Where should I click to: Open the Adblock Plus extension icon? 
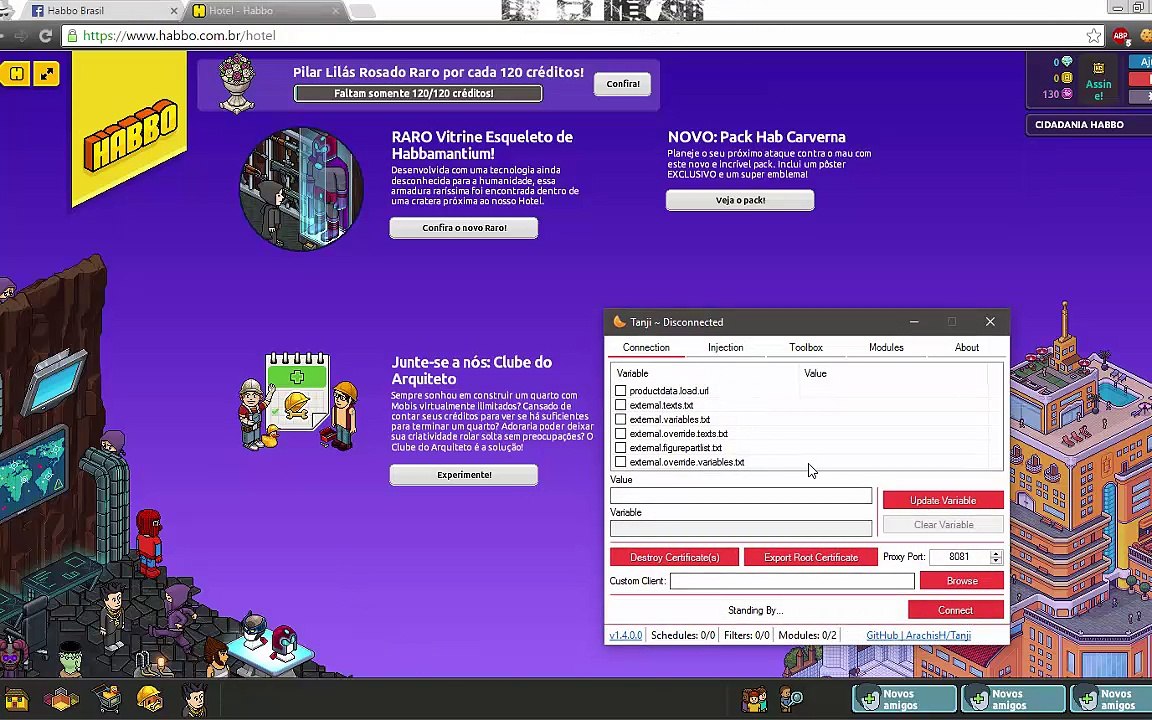(x=1121, y=35)
